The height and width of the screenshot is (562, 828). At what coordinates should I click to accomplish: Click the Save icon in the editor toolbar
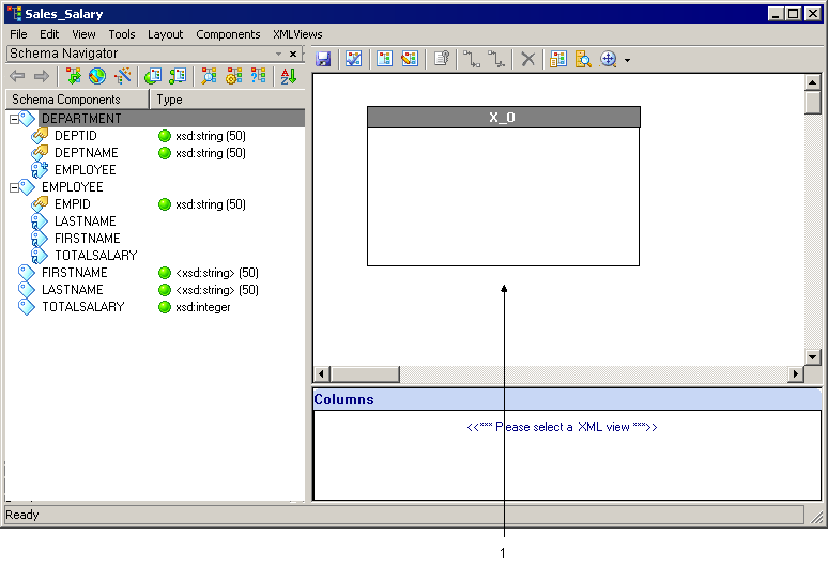(x=324, y=59)
